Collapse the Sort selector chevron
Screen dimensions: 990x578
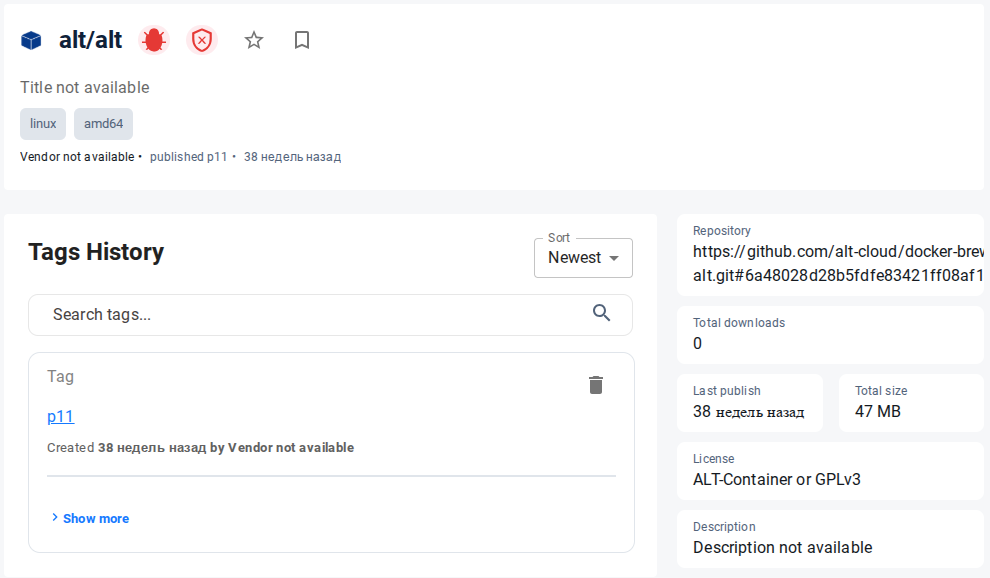614,258
